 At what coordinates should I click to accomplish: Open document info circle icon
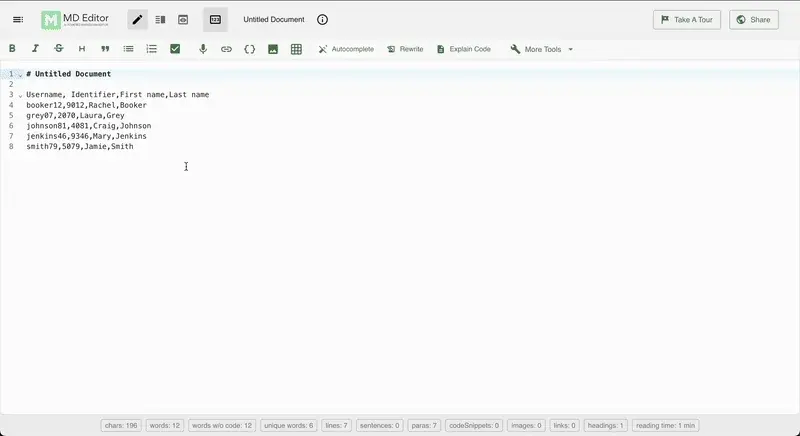(x=322, y=20)
